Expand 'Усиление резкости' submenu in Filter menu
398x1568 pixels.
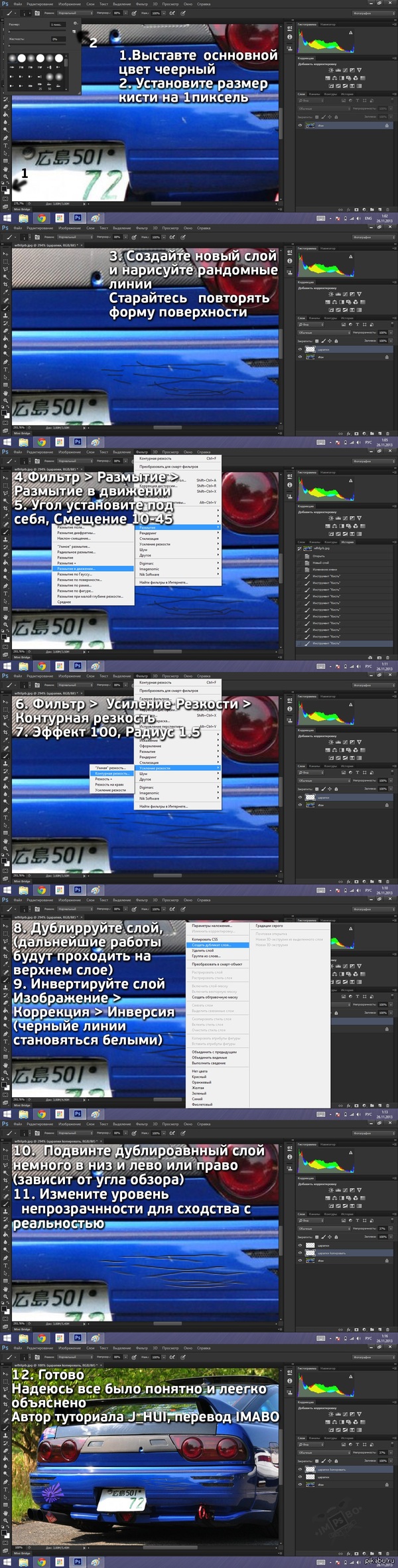point(178,768)
